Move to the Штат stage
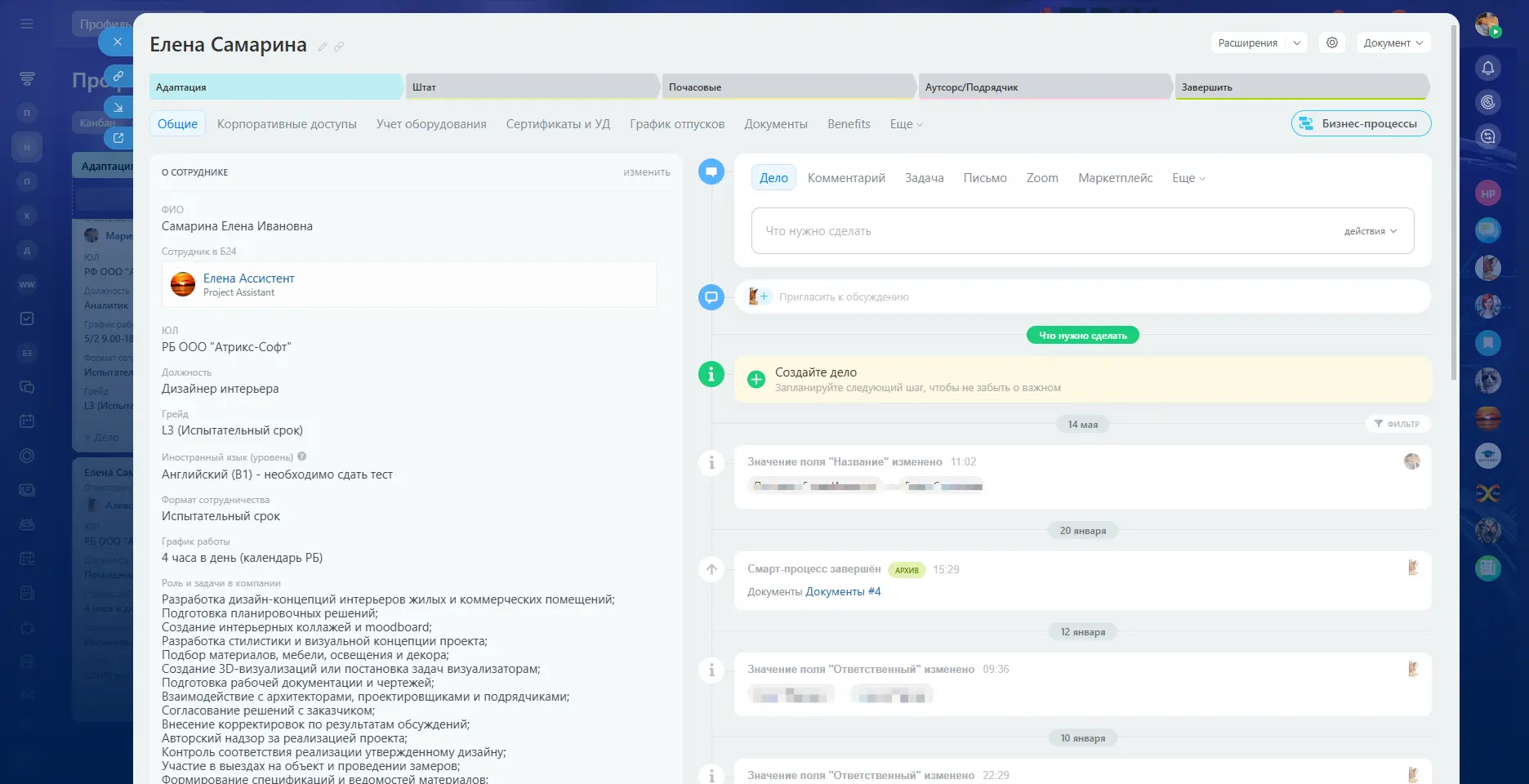This screenshot has width=1529, height=784. pyautogui.click(x=532, y=87)
